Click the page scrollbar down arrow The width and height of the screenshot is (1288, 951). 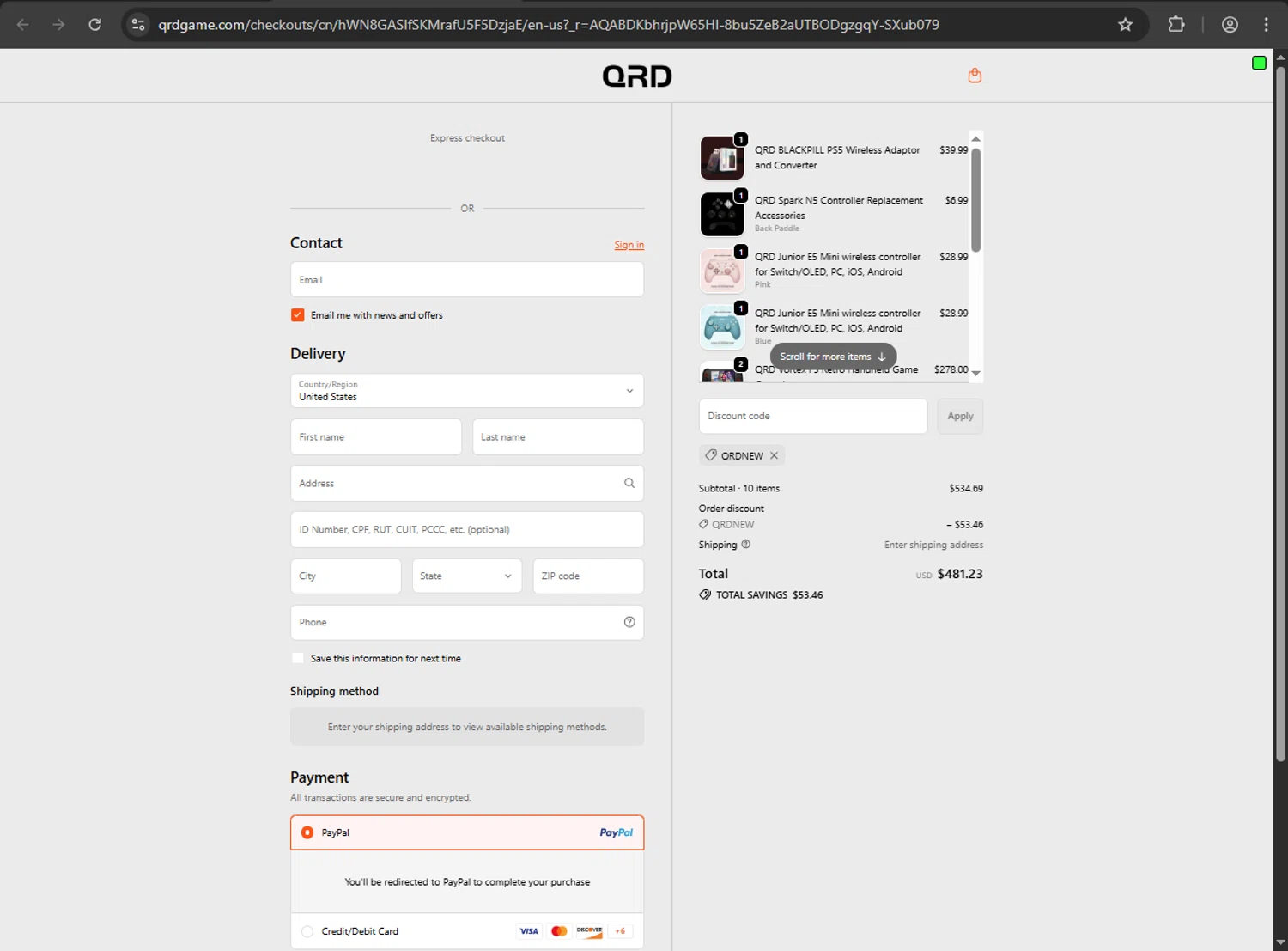click(x=1280, y=942)
